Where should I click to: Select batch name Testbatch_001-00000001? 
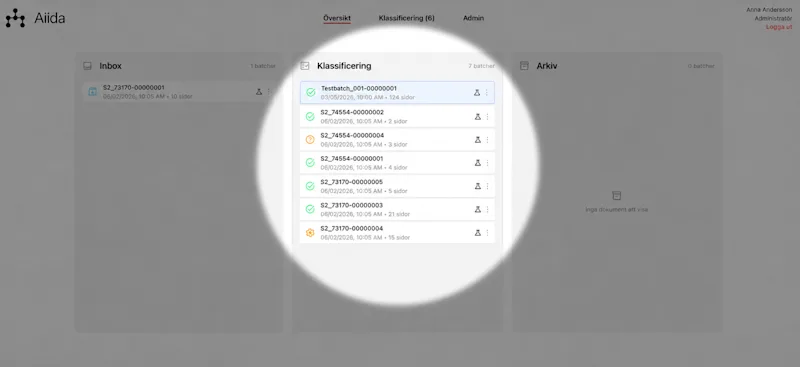click(359, 88)
